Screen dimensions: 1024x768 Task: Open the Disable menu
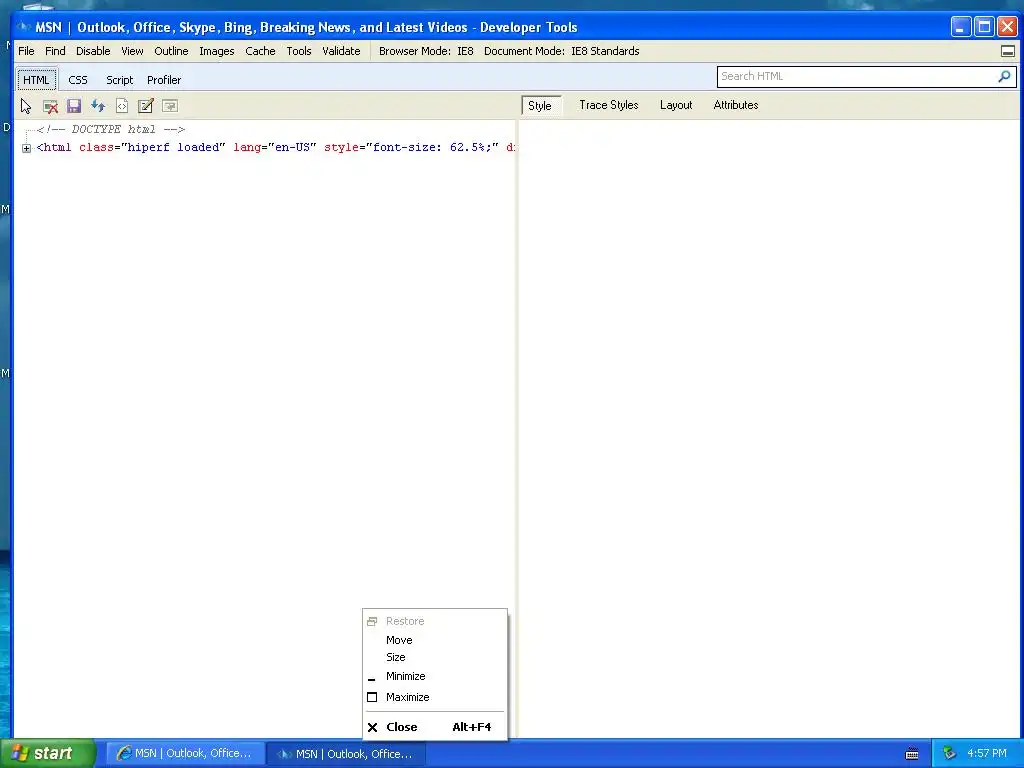coord(93,51)
